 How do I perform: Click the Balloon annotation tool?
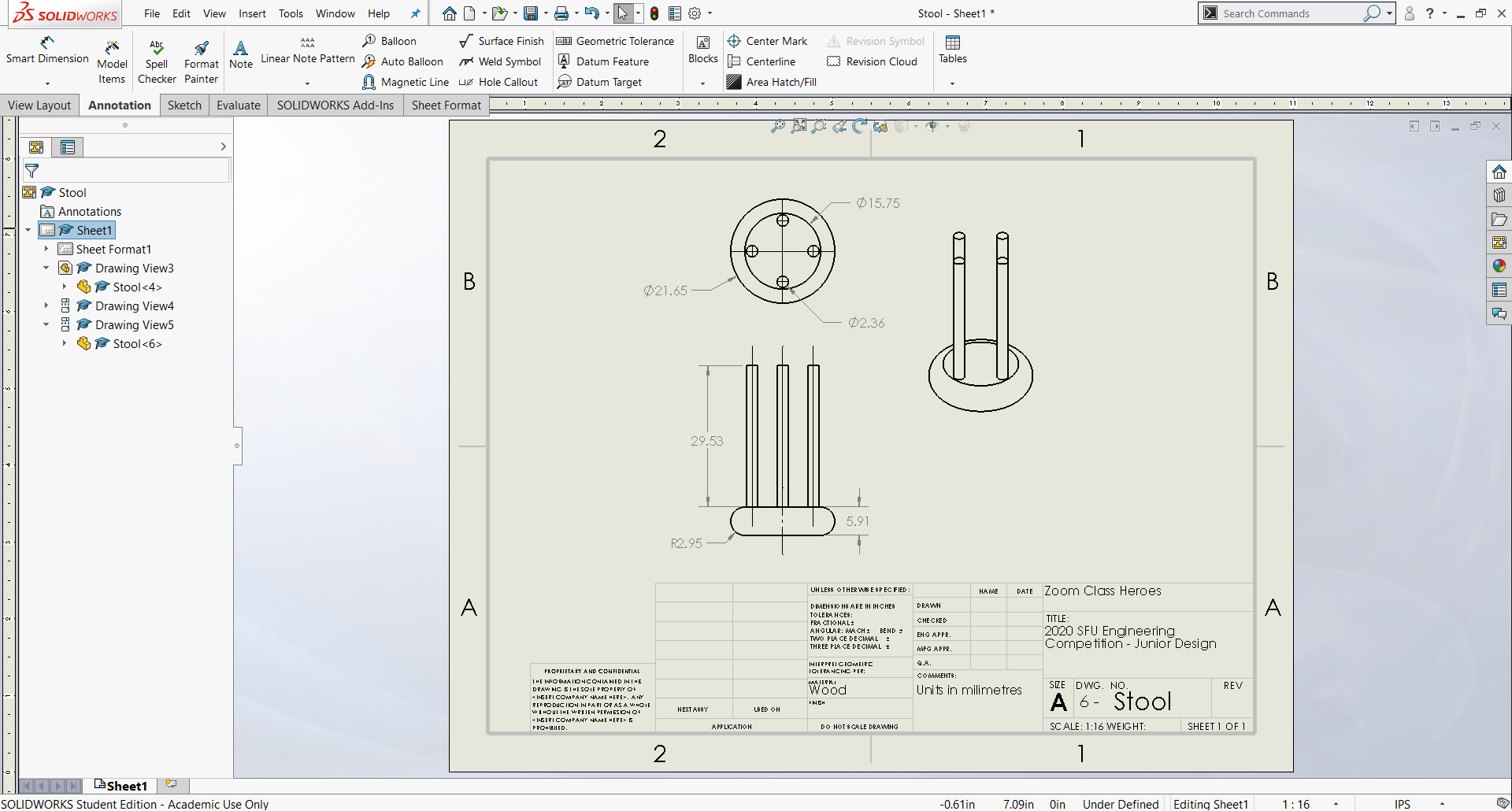390,41
